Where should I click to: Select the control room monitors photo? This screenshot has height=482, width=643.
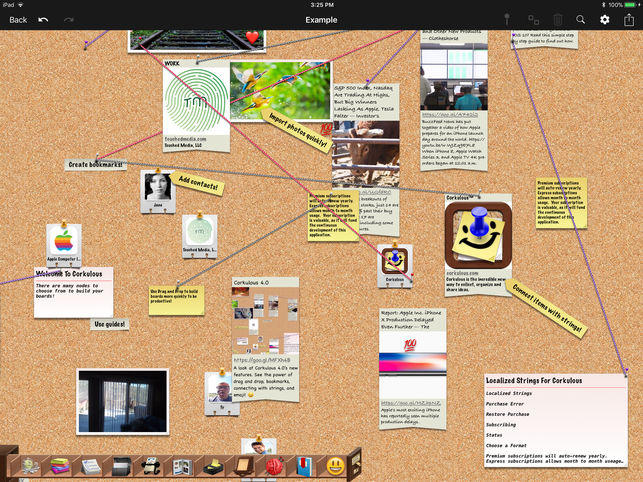[454, 76]
